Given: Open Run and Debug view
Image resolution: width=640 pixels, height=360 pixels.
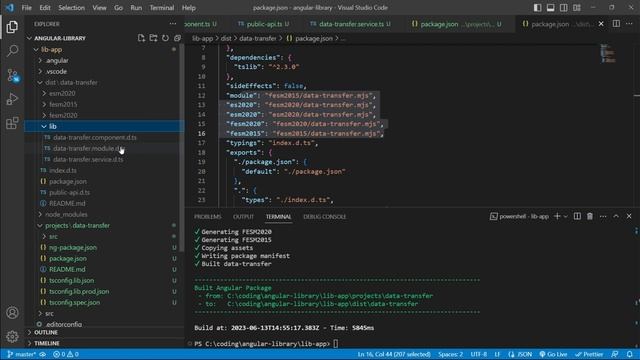Looking at the screenshot, I should (12, 99).
